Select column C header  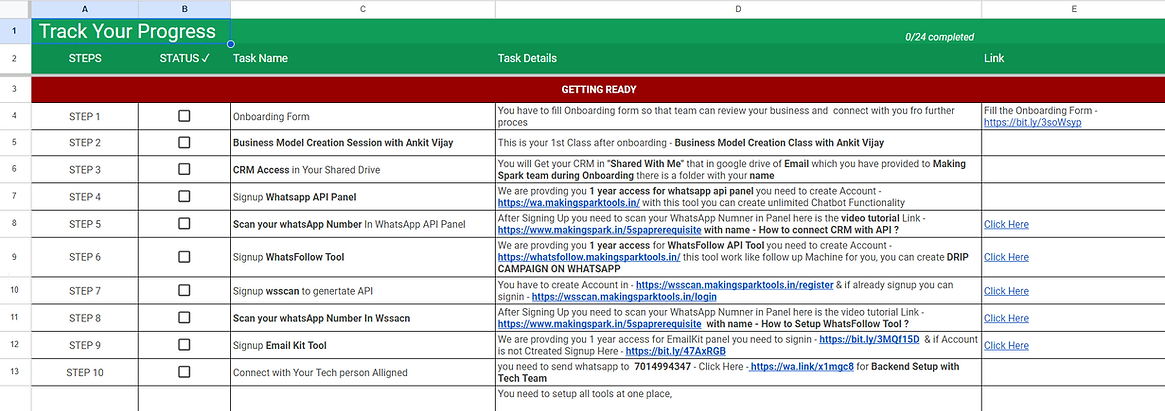coord(363,9)
